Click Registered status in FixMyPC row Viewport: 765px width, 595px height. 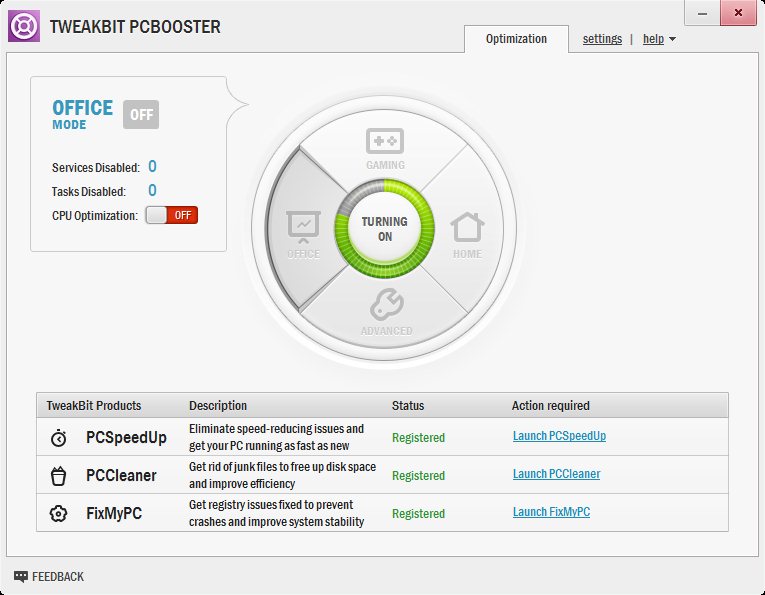click(x=419, y=514)
